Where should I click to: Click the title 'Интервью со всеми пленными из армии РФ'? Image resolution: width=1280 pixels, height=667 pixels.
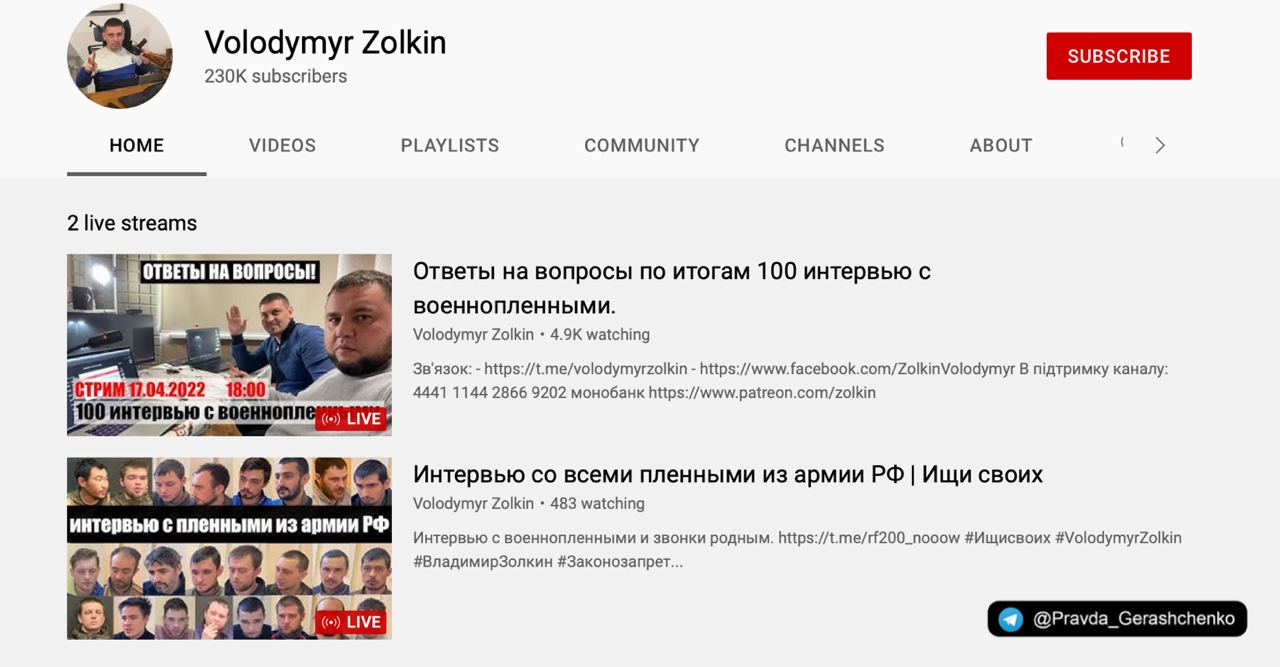727,474
